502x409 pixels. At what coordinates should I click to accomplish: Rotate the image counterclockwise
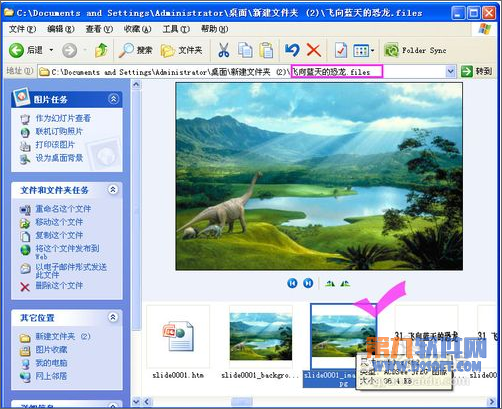pyautogui.click(x=345, y=284)
